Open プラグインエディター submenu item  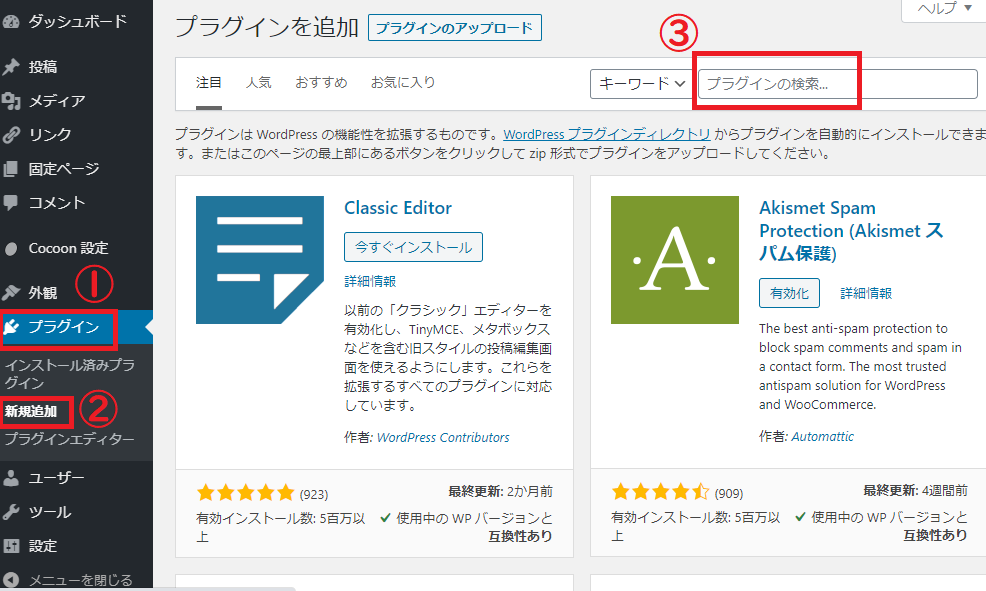pos(69,439)
